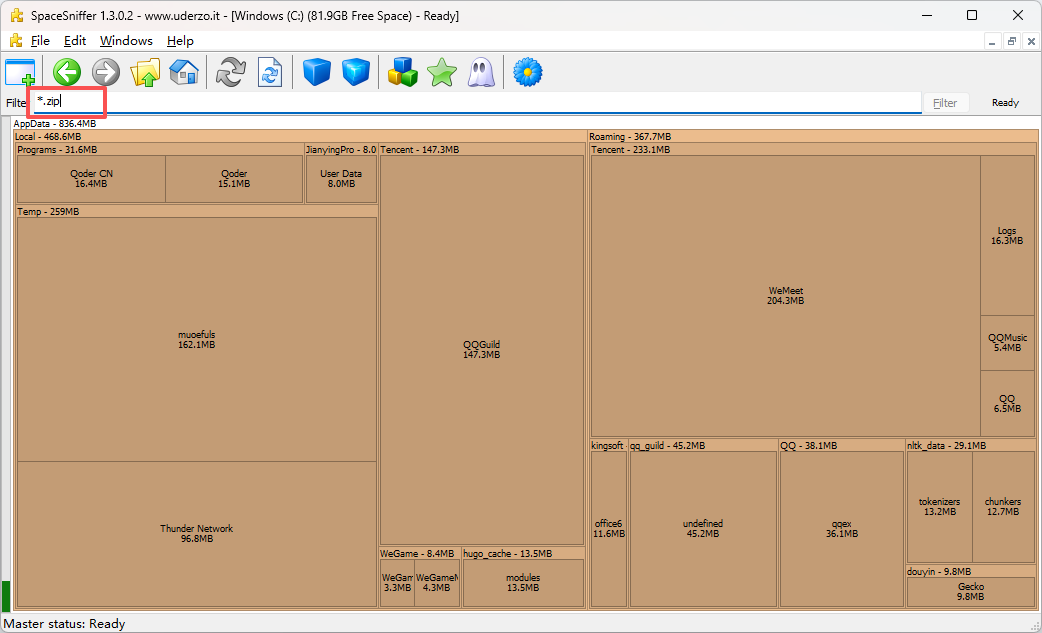Click the SpaceSniffer icon in the menu bar
1042x633 pixels.
click(x=16, y=41)
